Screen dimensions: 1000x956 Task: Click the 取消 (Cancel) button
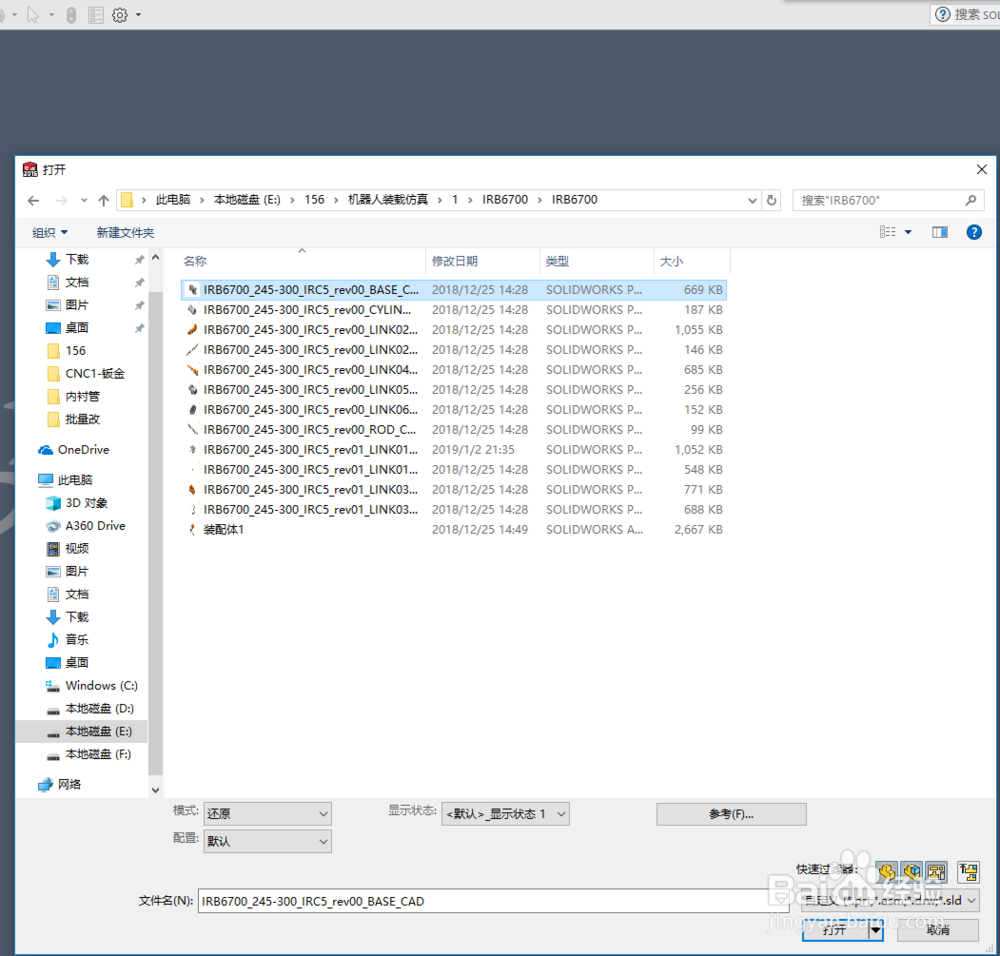click(x=938, y=930)
